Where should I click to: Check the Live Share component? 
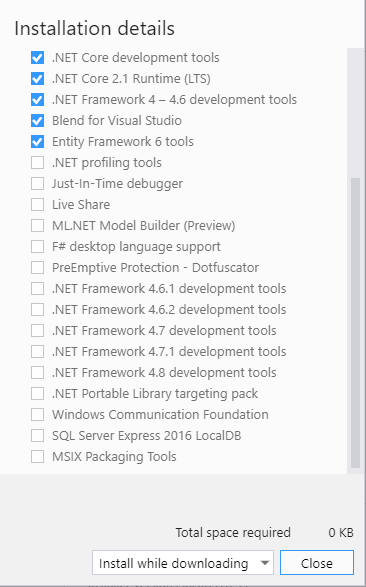click(x=37, y=204)
